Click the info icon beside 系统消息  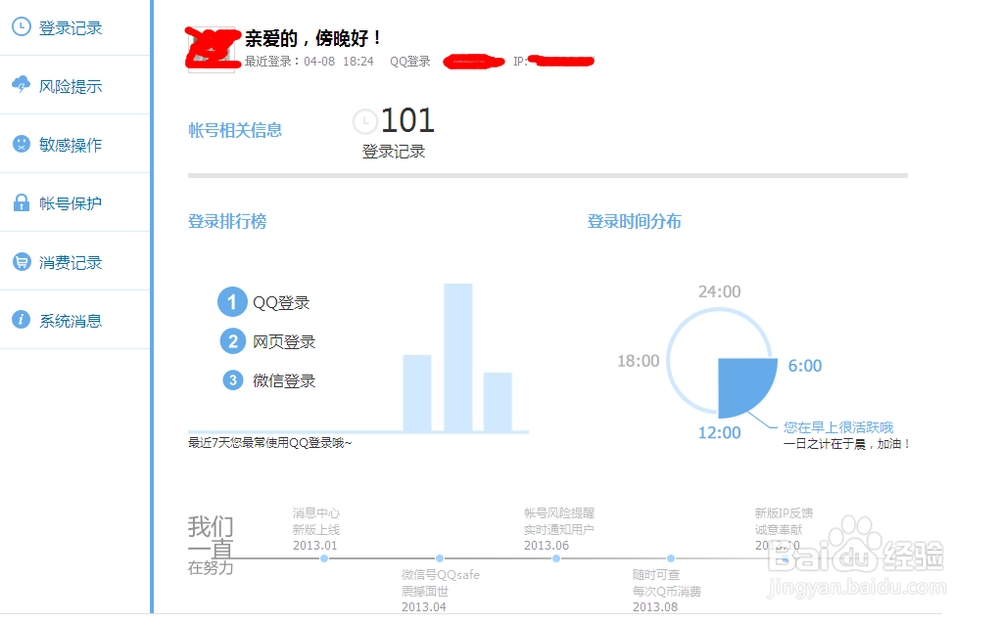pyautogui.click(x=21, y=320)
